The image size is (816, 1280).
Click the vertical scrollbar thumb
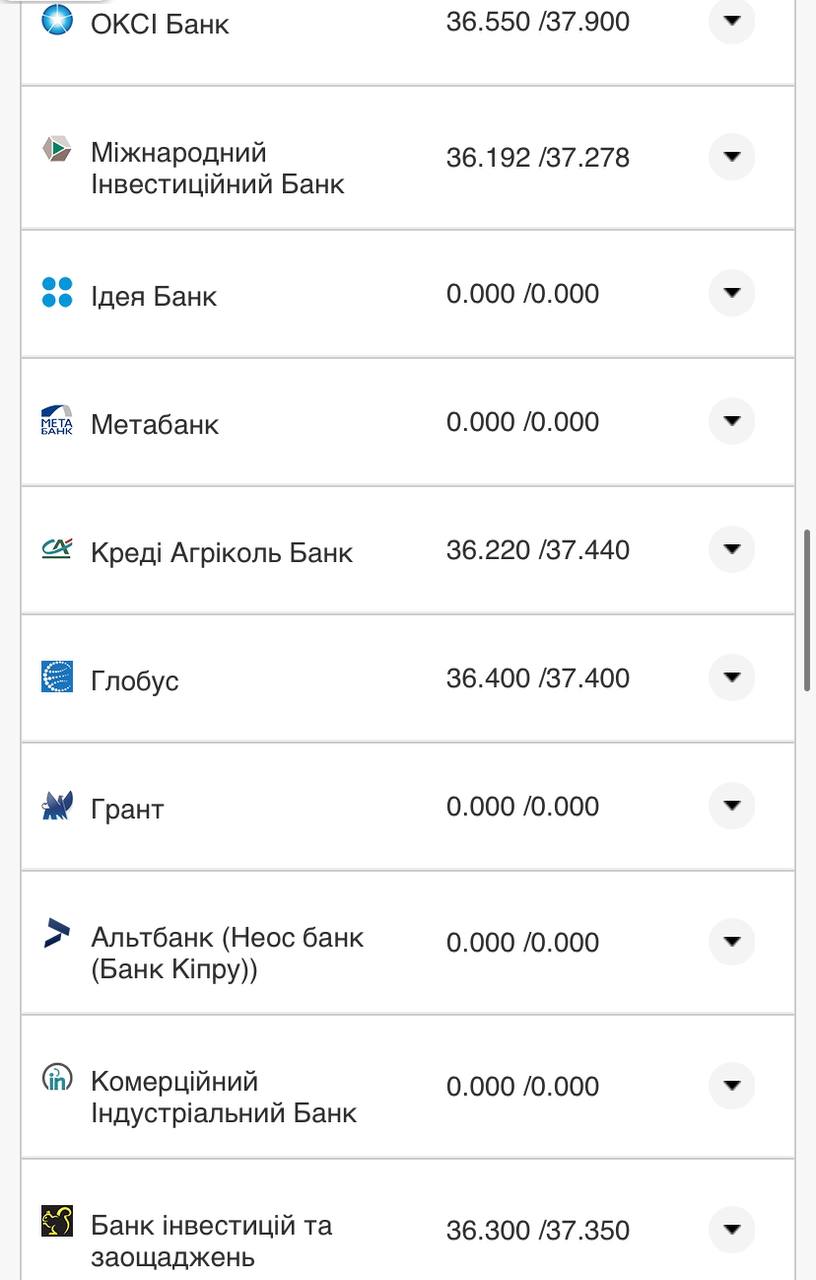(x=807, y=610)
